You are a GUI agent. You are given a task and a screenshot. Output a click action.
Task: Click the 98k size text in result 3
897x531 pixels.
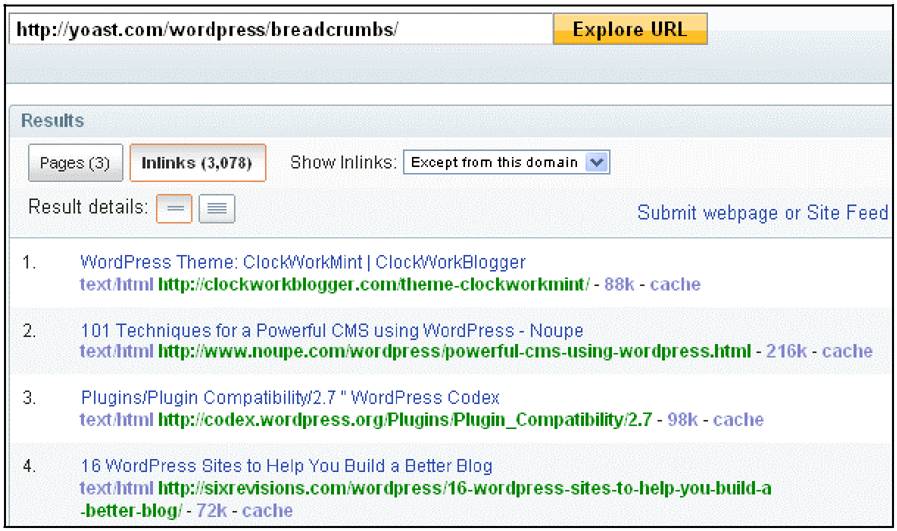pos(682,419)
